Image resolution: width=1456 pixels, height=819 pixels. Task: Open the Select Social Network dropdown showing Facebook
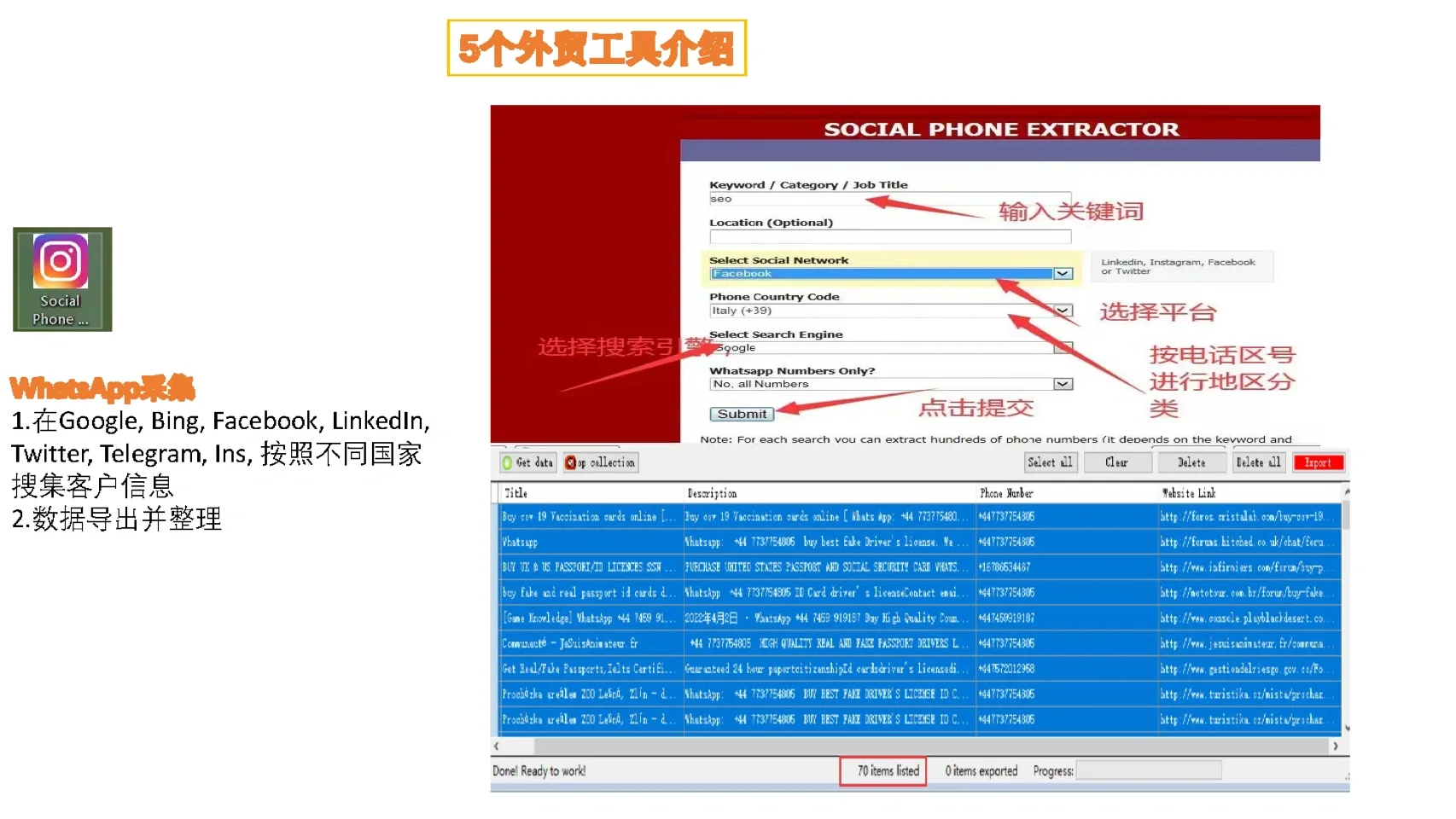click(891, 274)
